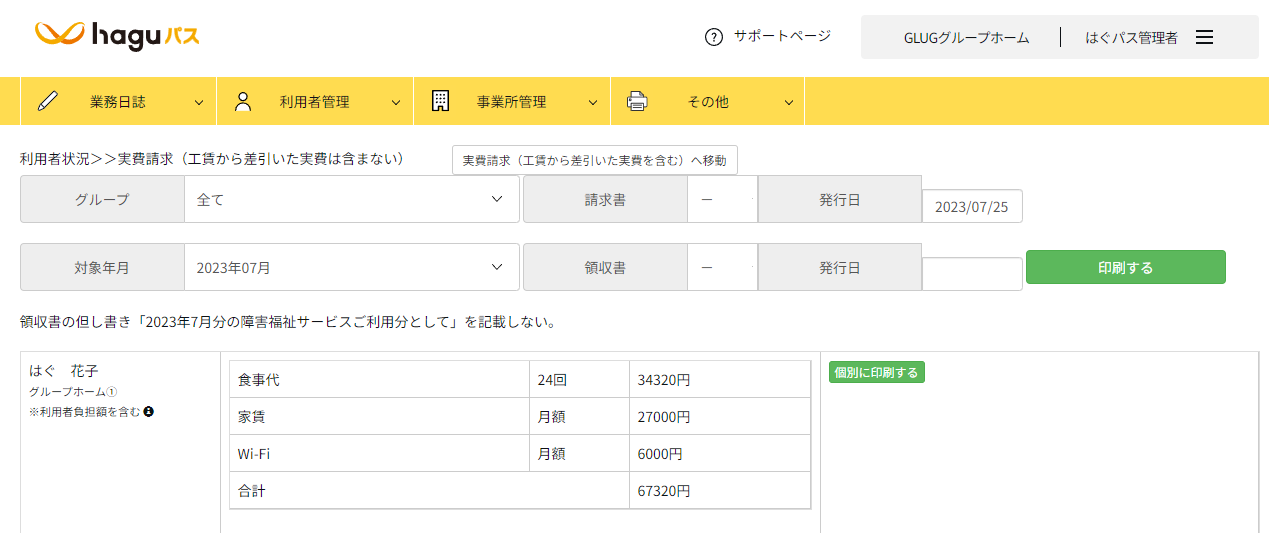
Task: Click the pencil icon for 業務日誌
Action: [47, 101]
